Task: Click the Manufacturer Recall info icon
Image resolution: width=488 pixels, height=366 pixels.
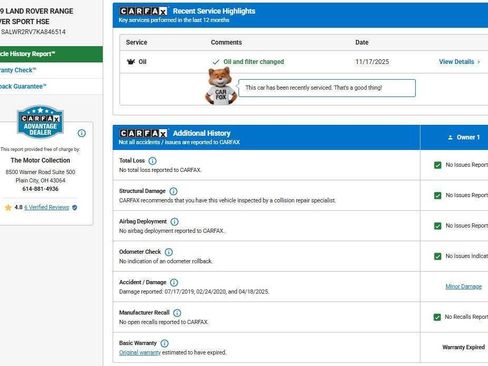Action: [177, 313]
